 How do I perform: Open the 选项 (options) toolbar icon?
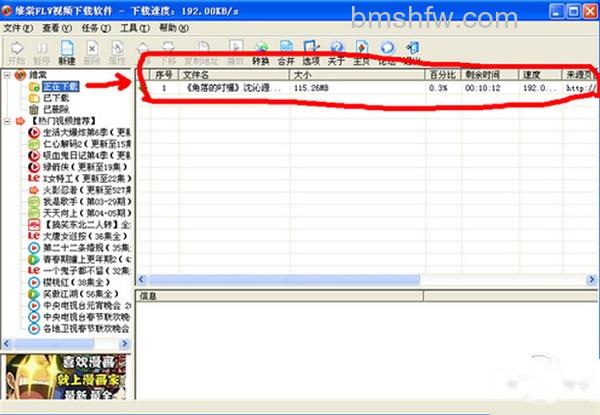pyautogui.click(x=311, y=48)
